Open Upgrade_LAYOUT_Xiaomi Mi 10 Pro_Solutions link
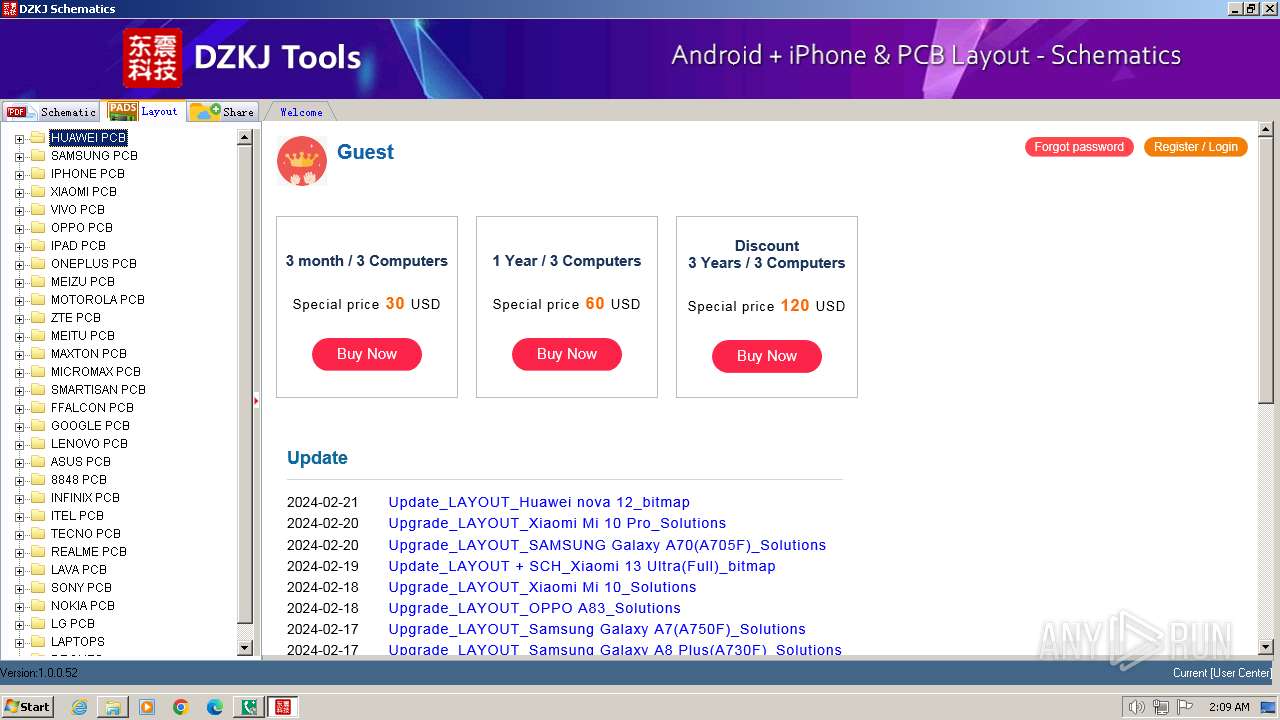1280x720 pixels. 557,523
